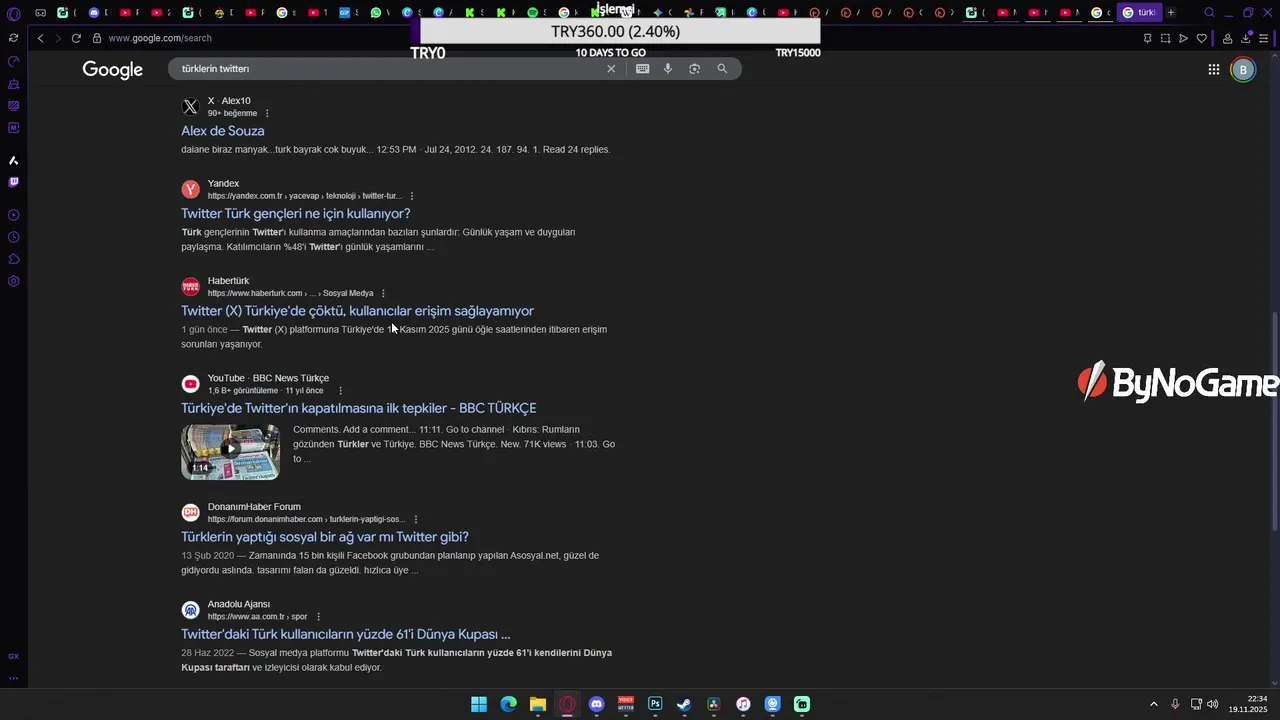
Task: Open the player send icon in toolbar
Action: 1183,38
